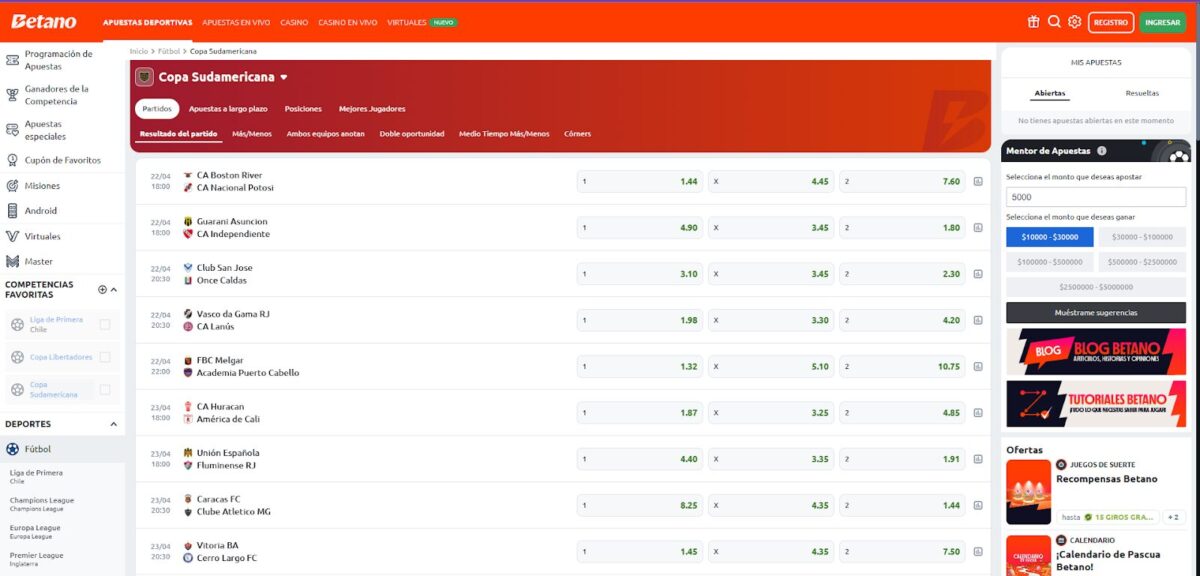Check the Liga de Primera favorite checkbox
Viewport: 1200px width, 576px height.
click(x=105, y=324)
